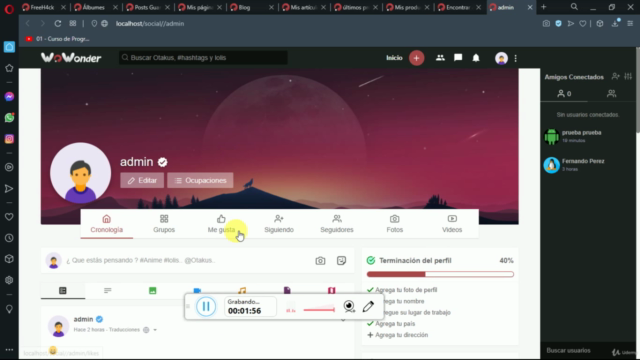Click Inicio in the header
640x360 pixels.
pyautogui.click(x=394, y=58)
